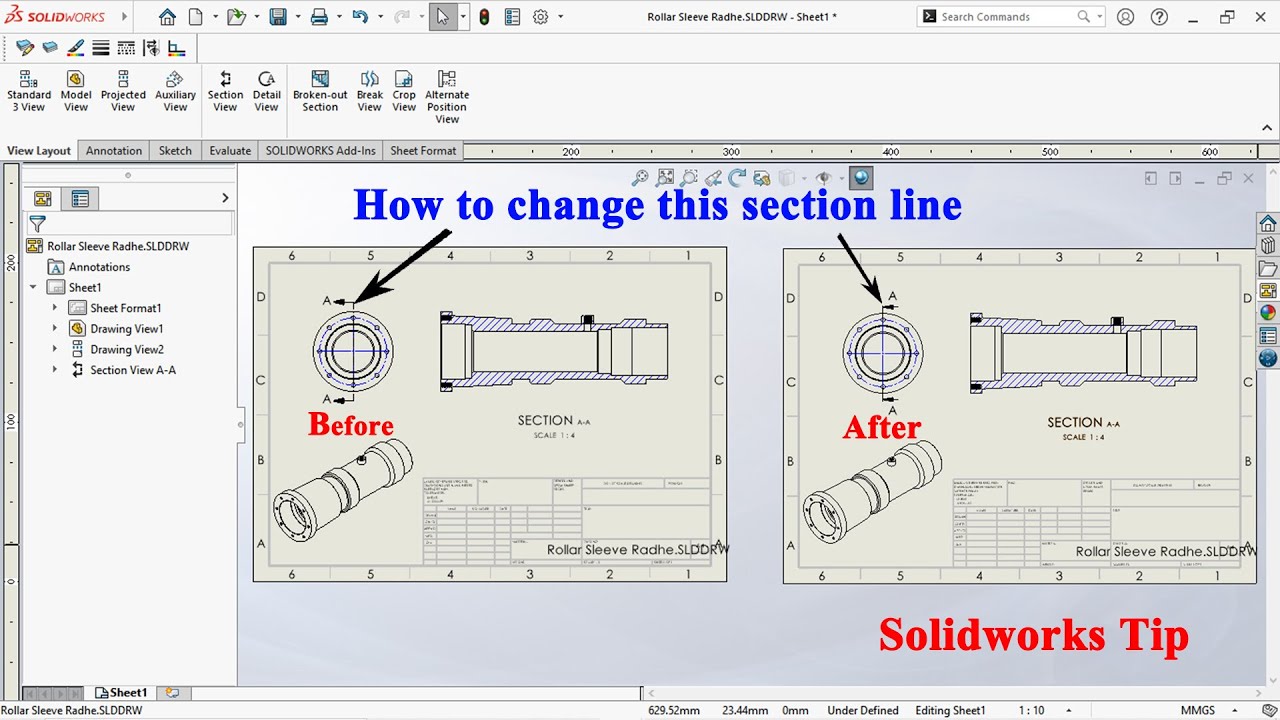Create a new document
This screenshot has height=720, width=1280.
(x=196, y=17)
